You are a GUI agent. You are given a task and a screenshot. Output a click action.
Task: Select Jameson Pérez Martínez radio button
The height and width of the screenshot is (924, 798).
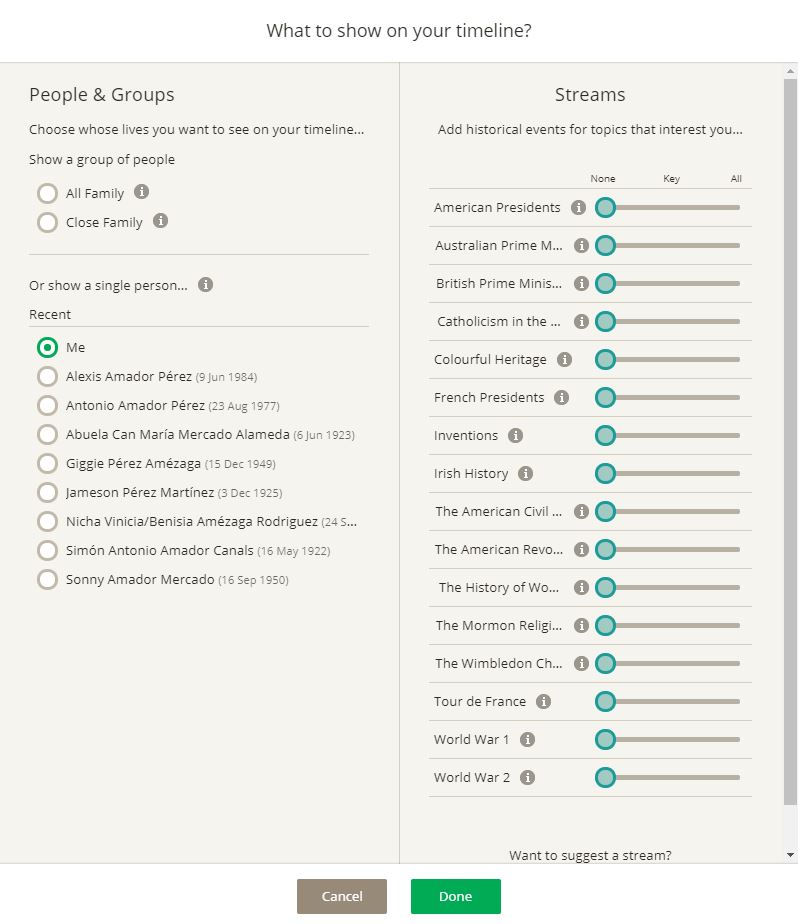47,492
